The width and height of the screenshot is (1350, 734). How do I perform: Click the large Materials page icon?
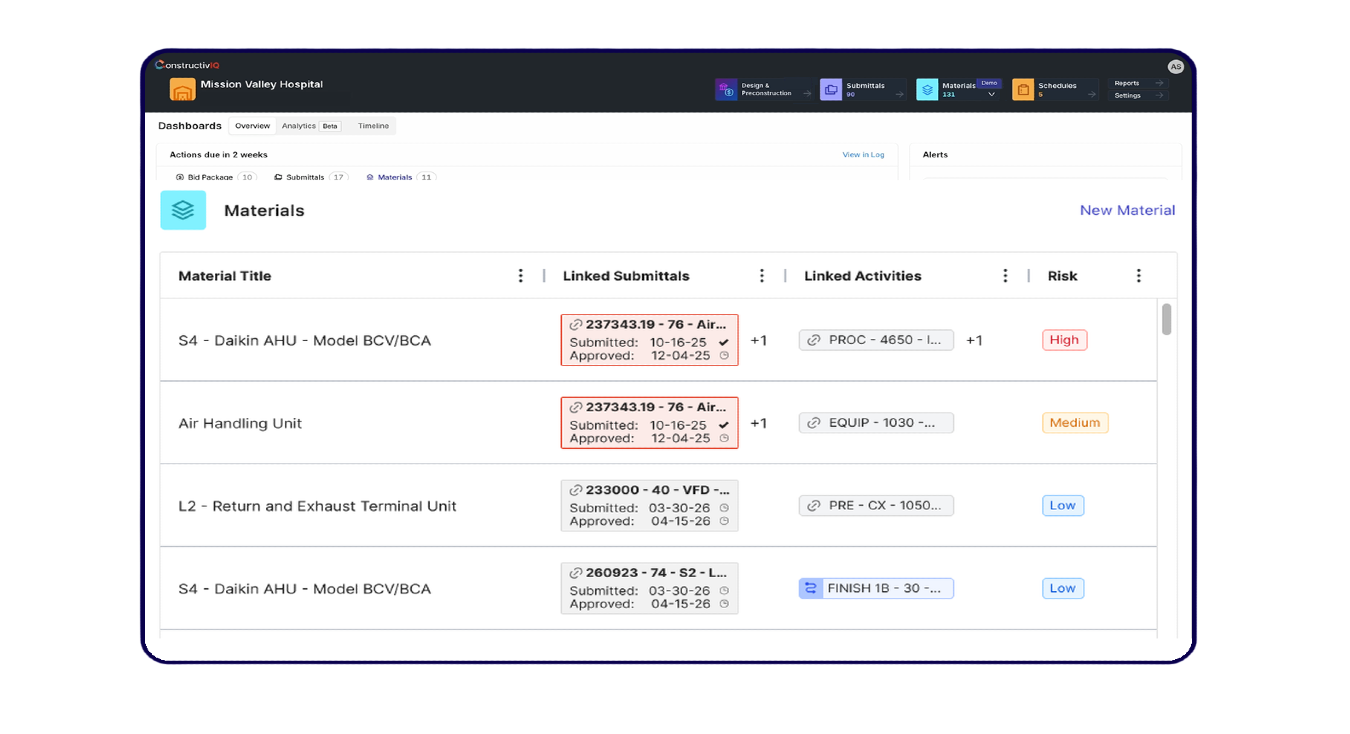(x=183, y=210)
